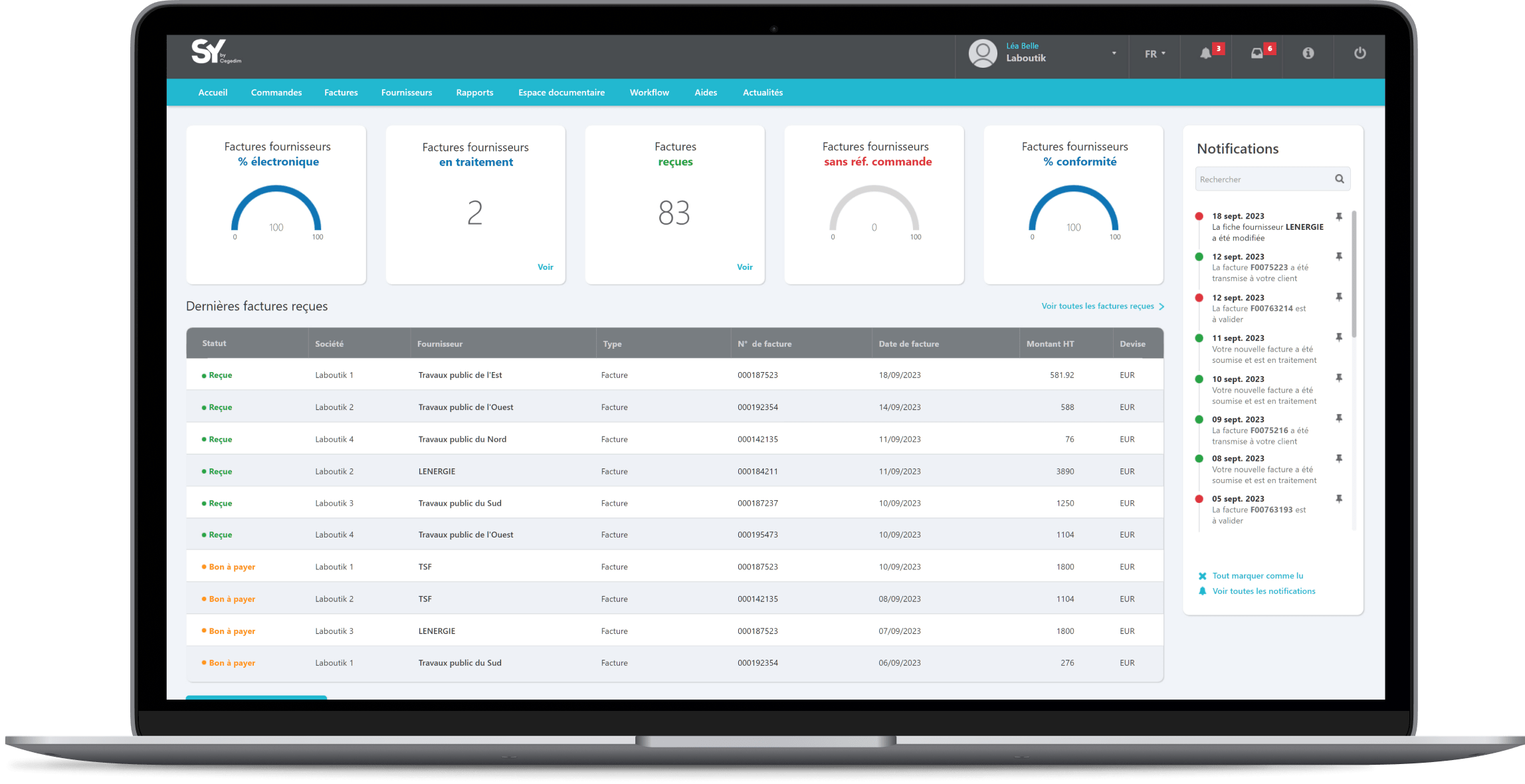Click 'Travaux public du Nord' supplier cell
Screen dimensions: 1525x784
click(x=462, y=439)
